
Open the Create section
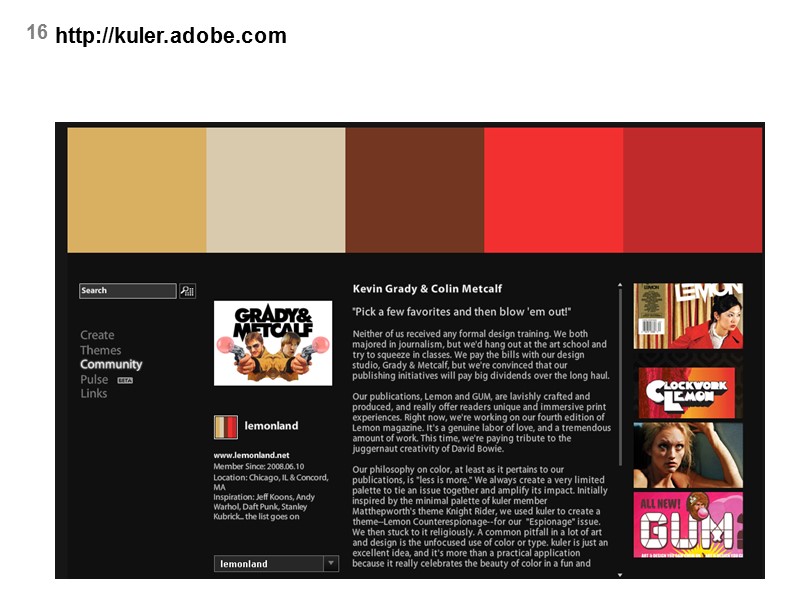coord(96,334)
